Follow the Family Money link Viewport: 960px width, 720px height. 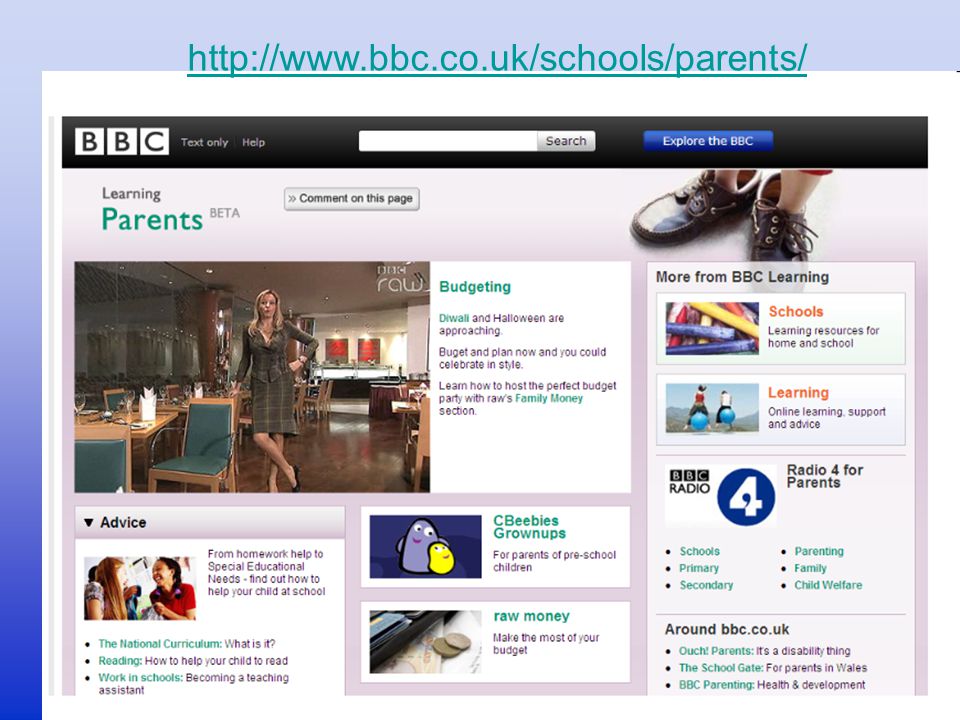(549, 399)
